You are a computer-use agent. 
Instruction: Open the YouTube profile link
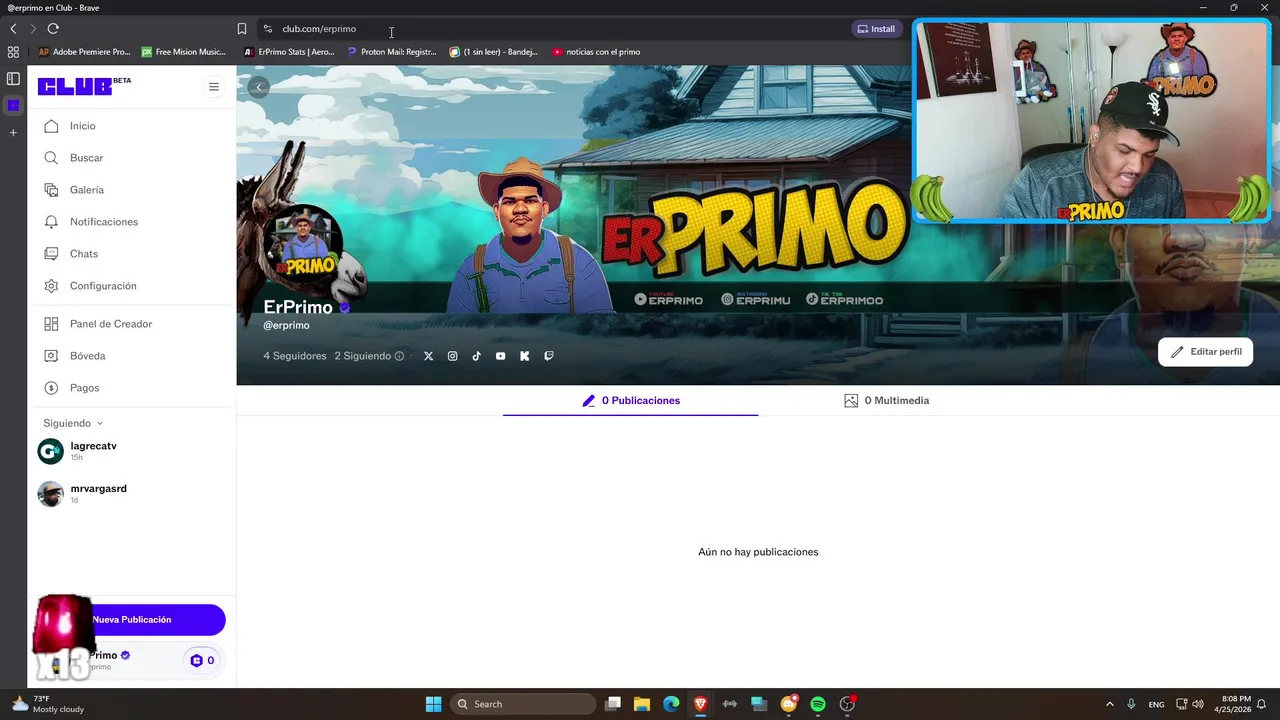point(500,356)
